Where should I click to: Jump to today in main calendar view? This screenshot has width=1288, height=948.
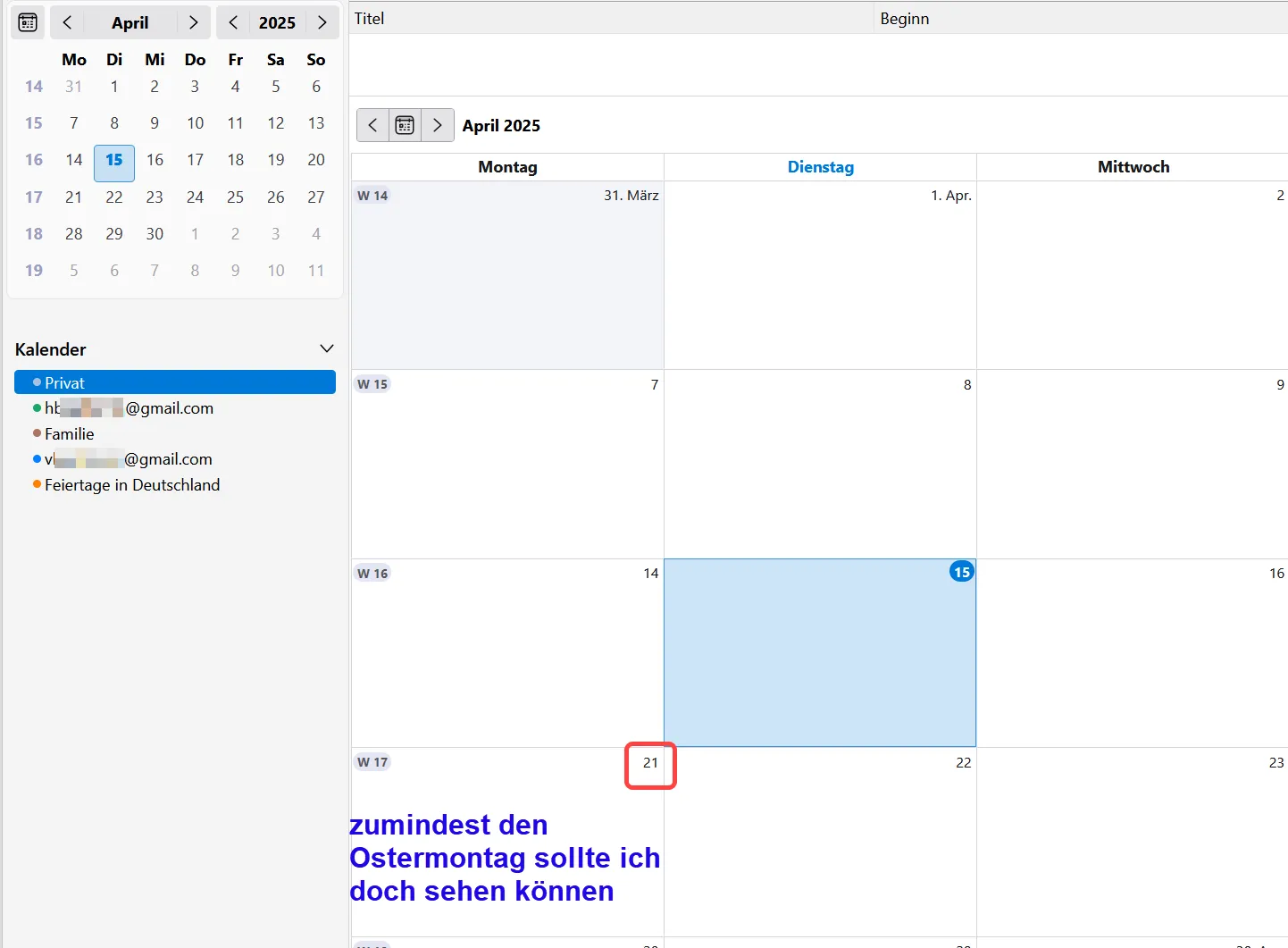(x=405, y=125)
